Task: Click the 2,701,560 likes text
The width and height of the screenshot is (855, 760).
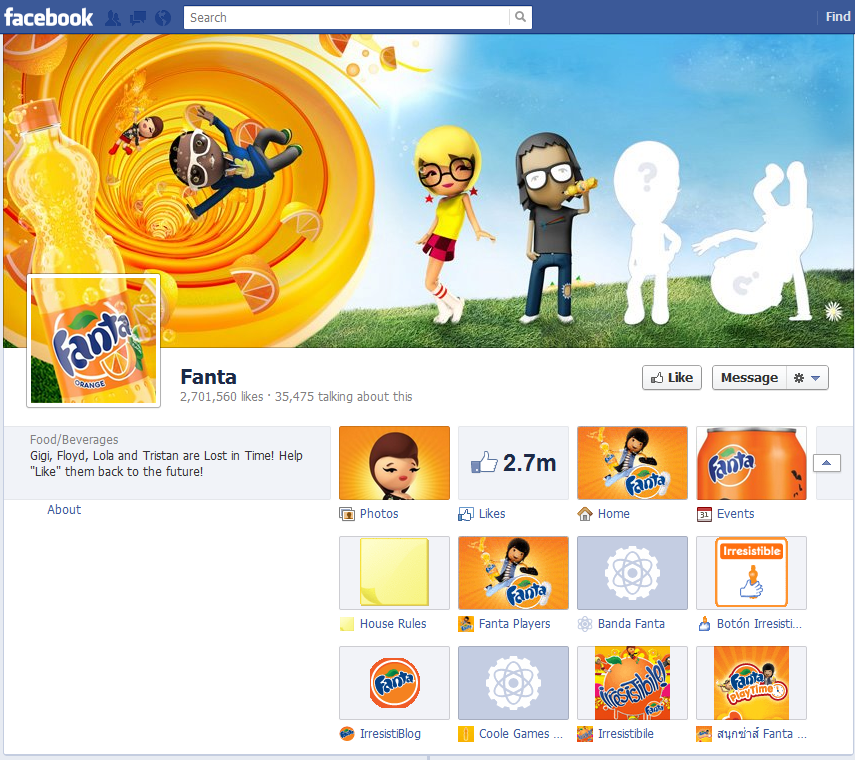Action: [221, 396]
